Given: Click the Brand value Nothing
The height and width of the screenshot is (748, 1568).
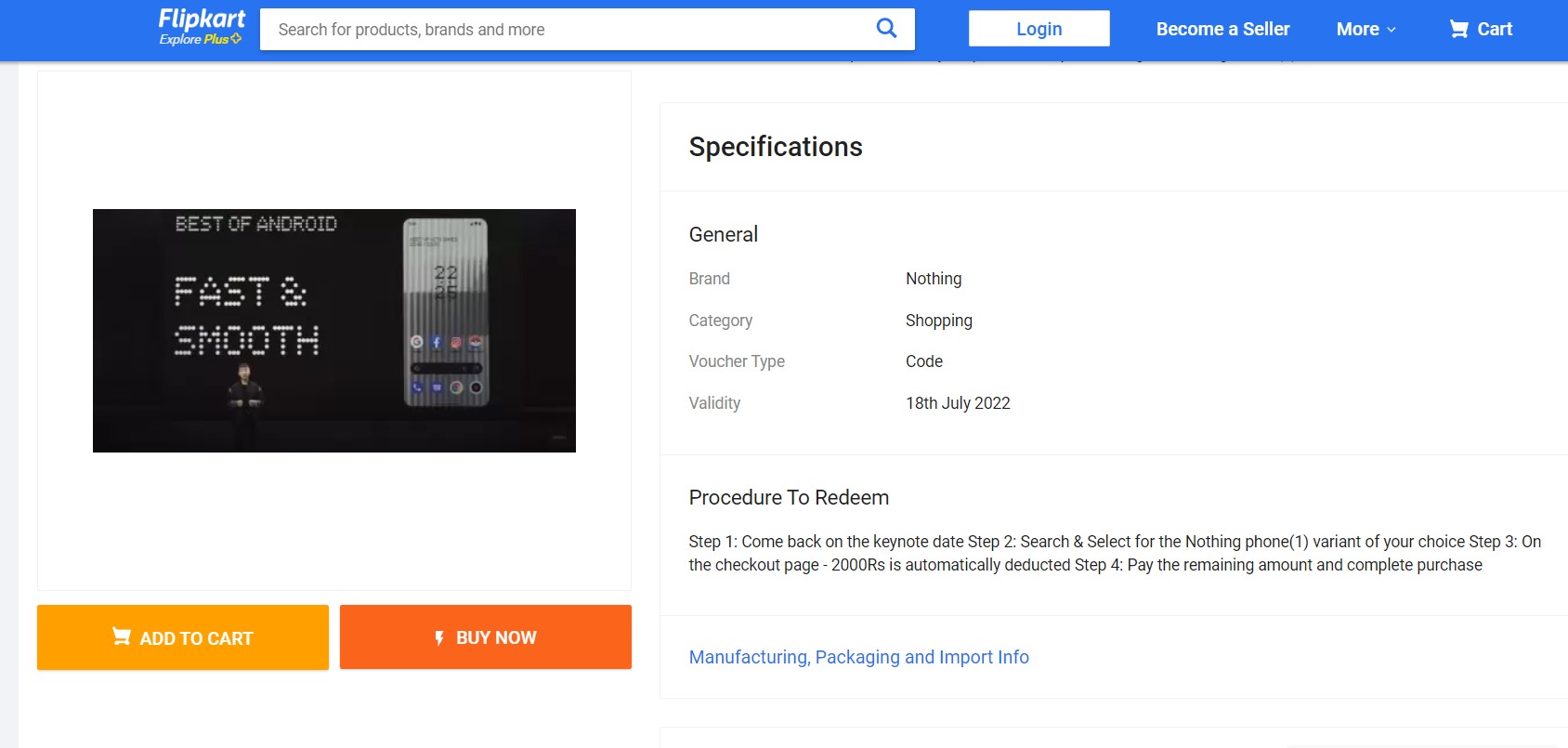Looking at the screenshot, I should pos(934,279).
